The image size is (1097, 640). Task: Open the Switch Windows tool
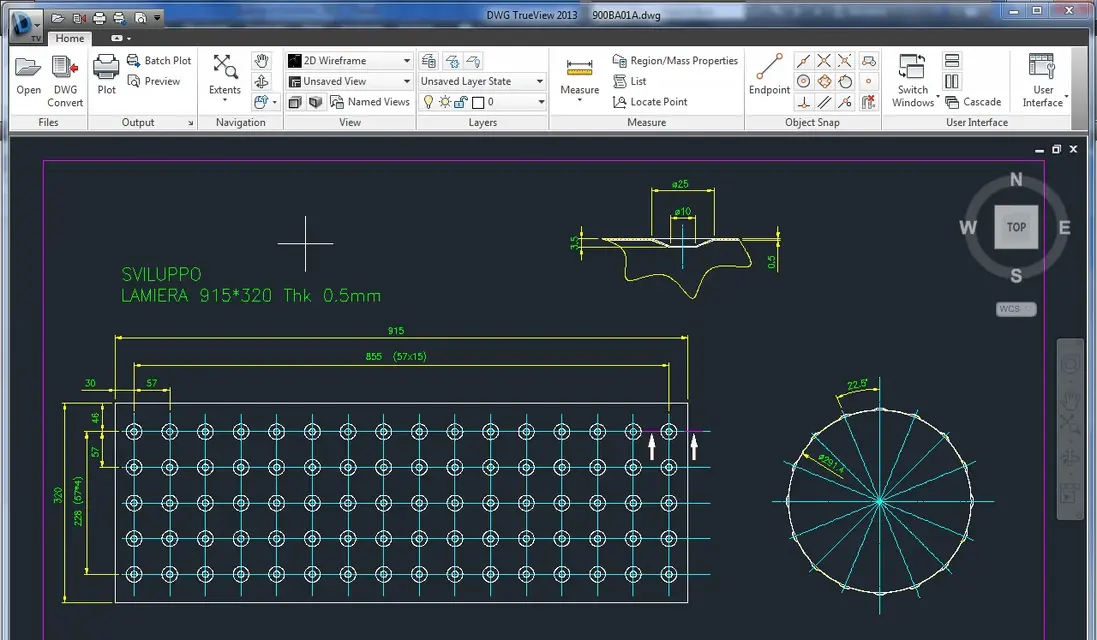click(912, 67)
